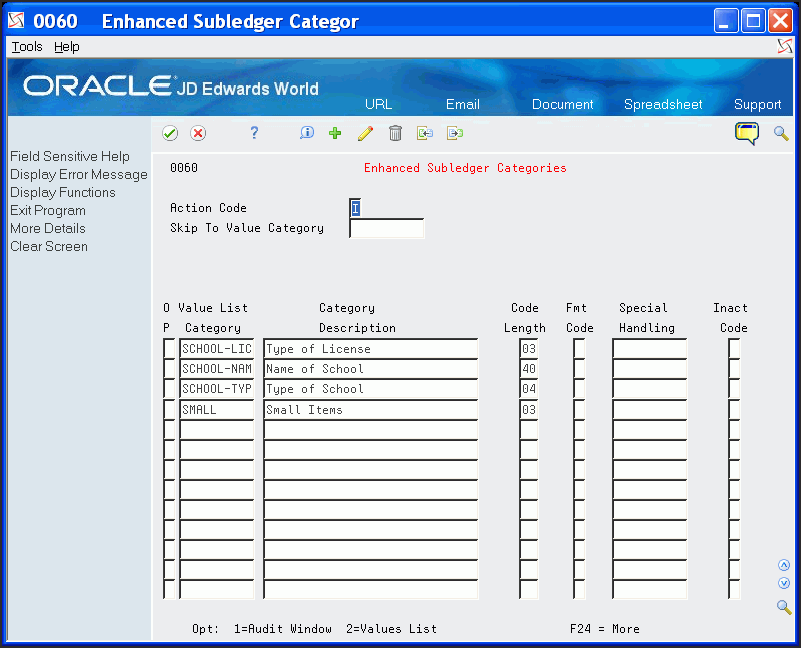Click Fmt Code field for SCHOOL-LIC row
801x648 pixels.
[x=579, y=349]
